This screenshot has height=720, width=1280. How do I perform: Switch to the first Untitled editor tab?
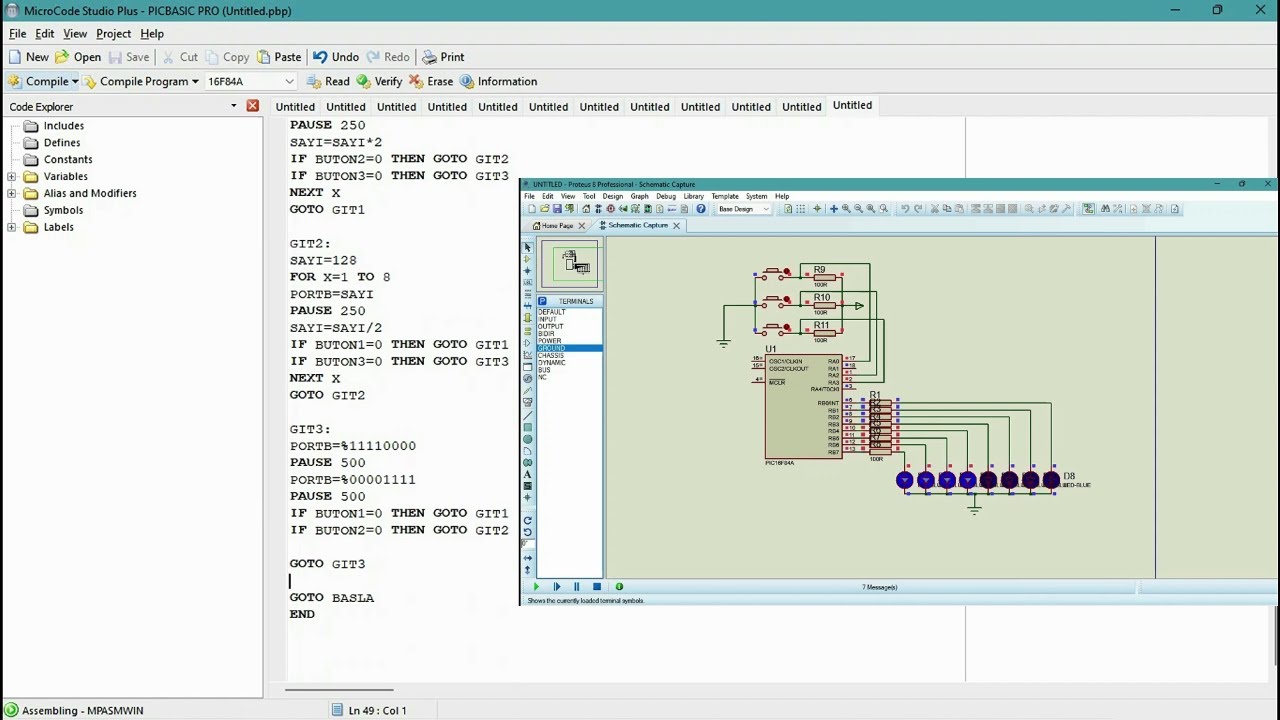click(295, 107)
